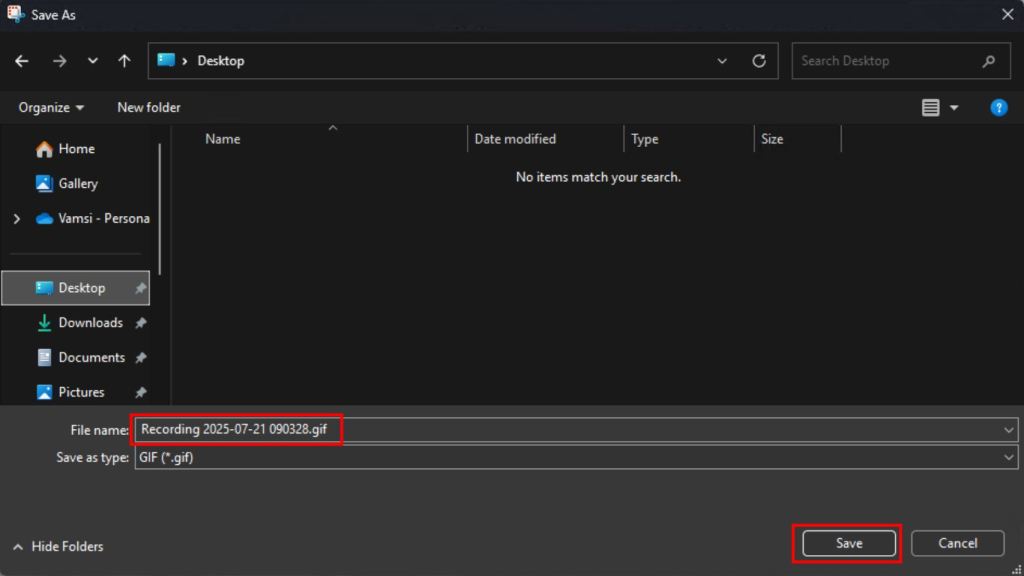The height and width of the screenshot is (576, 1024).
Task: Refresh the Desktop folder view
Action: tap(758, 61)
